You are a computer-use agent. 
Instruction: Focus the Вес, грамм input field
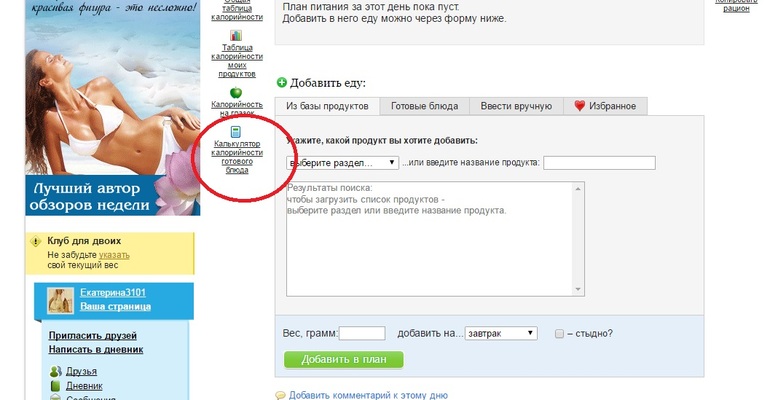[x=362, y=334]
